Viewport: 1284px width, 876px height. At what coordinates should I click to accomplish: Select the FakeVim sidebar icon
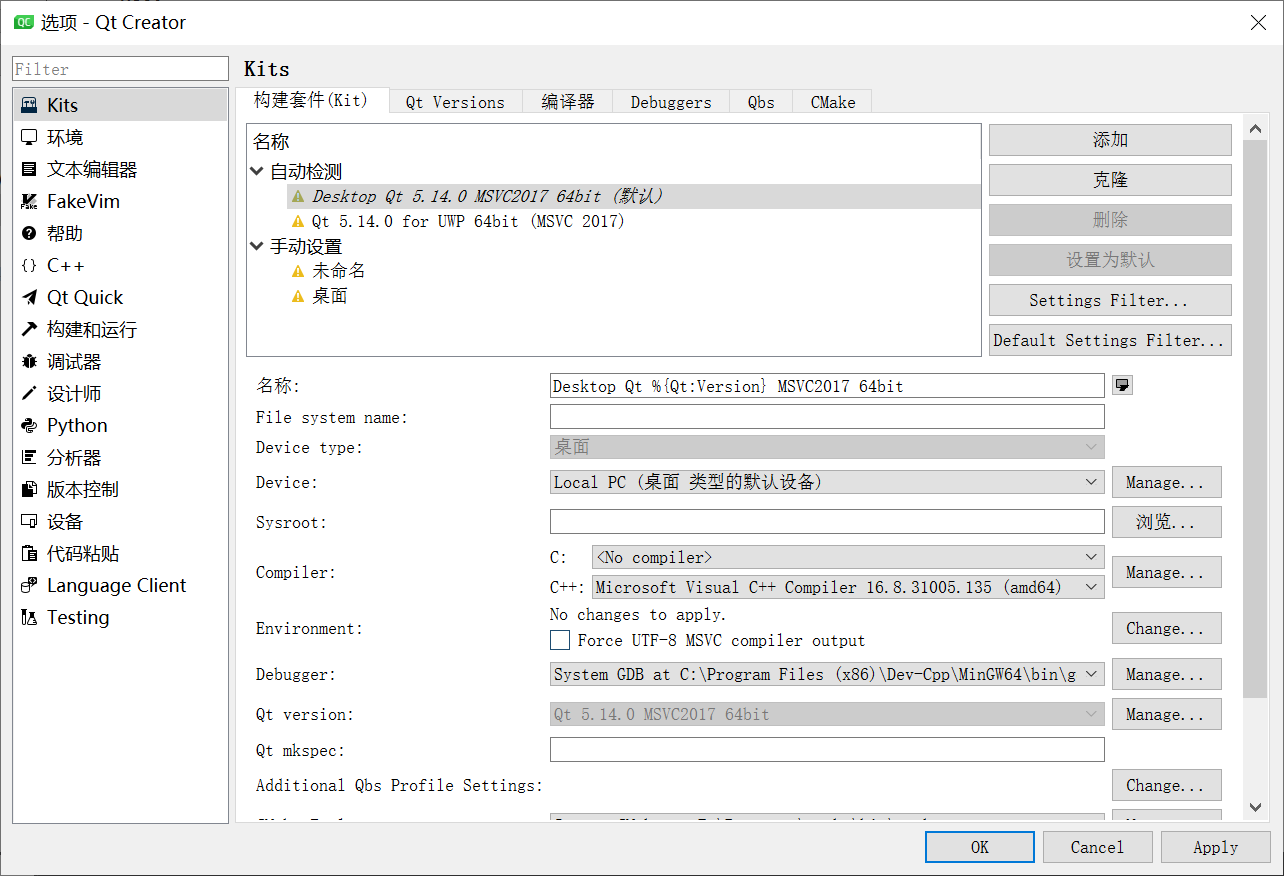pyautogui.click(x=75, y=201)
